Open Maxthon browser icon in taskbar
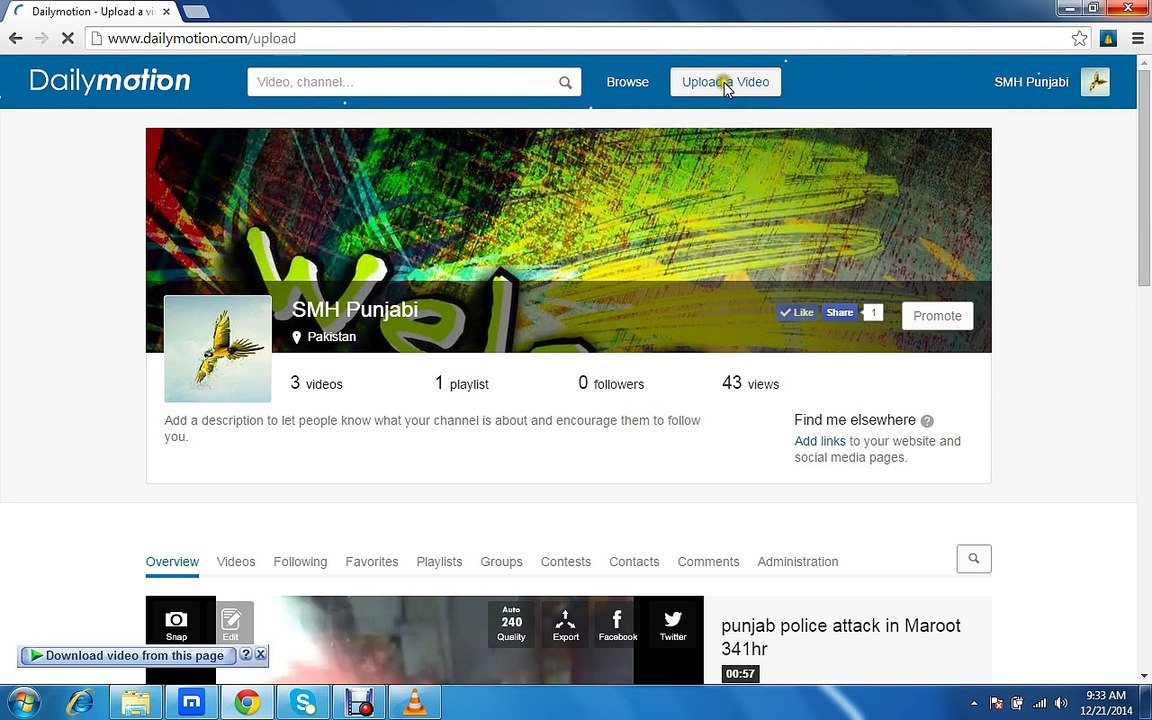The image size is (1152, 720). click(192, 702)
